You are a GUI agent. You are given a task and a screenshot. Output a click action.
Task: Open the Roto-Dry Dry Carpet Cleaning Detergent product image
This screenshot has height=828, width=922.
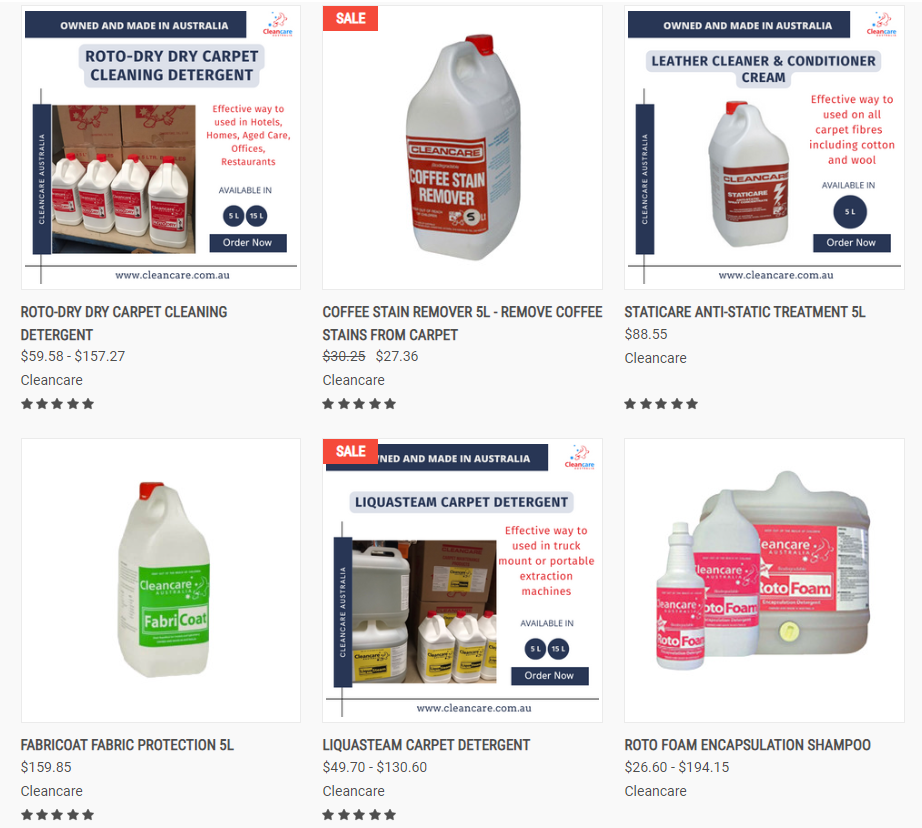[161, 148]
